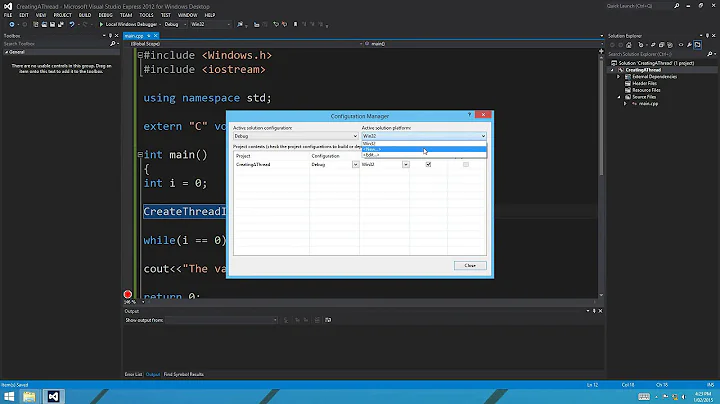
Task: Click the New Project toolbar icon
Action: coord(36,24)
